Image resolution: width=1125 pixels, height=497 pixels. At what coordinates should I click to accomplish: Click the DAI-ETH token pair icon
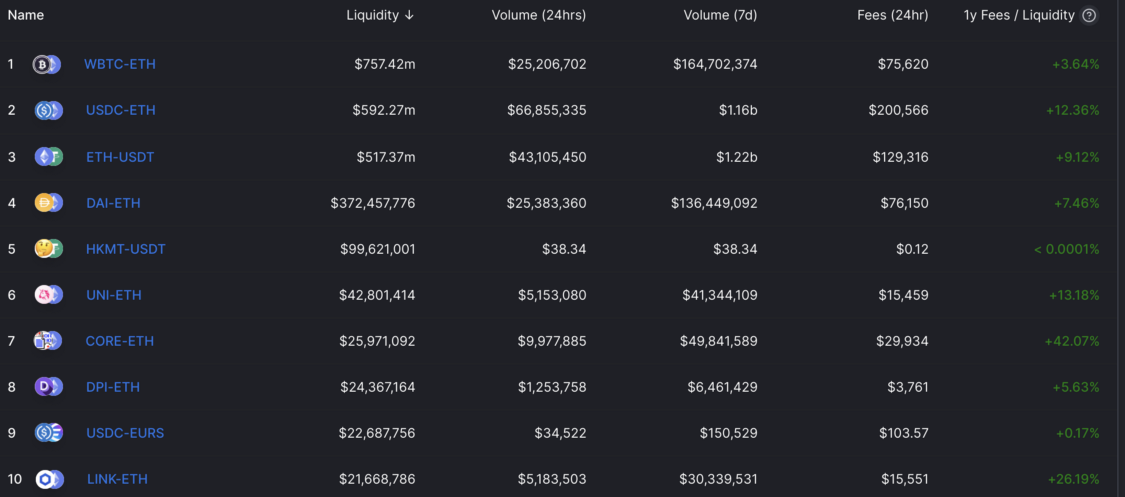coord(49,203)
